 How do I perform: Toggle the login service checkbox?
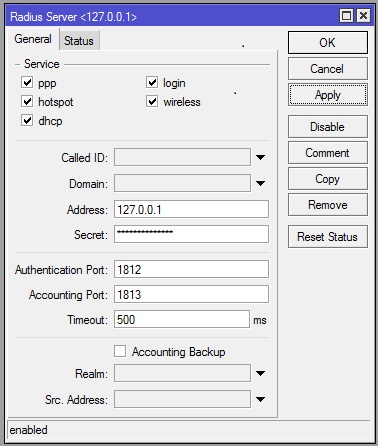coord(152,82)
